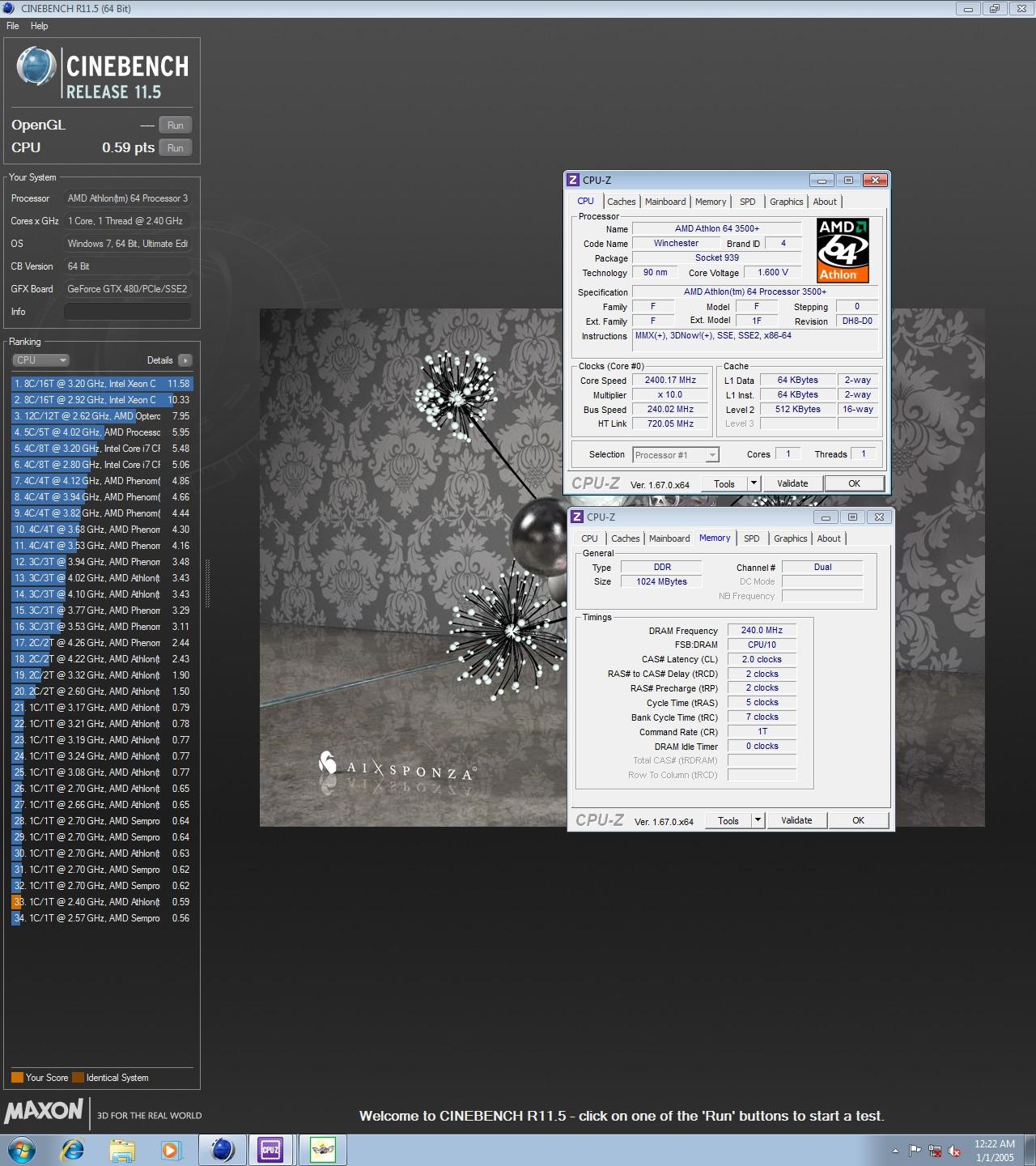
Task: Click the empty Info input field
Action: pyautogui.click(x=128, y=312)
